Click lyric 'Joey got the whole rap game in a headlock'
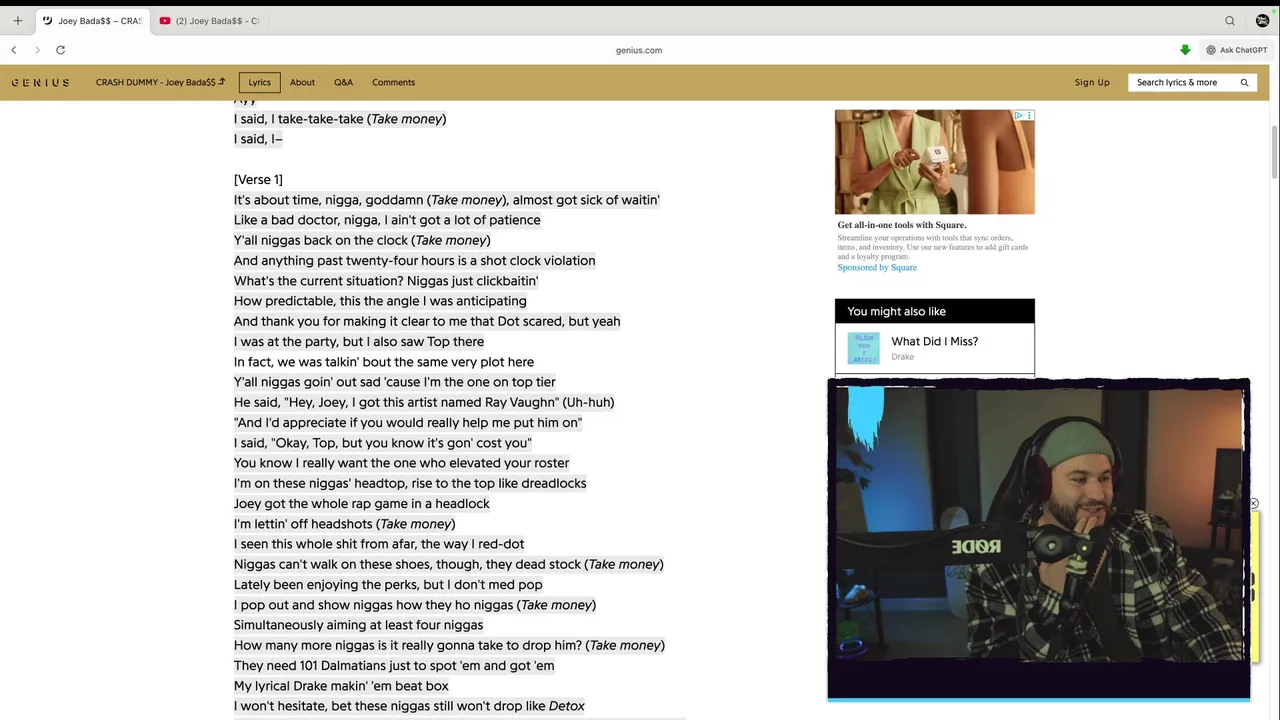 point(362,503)
